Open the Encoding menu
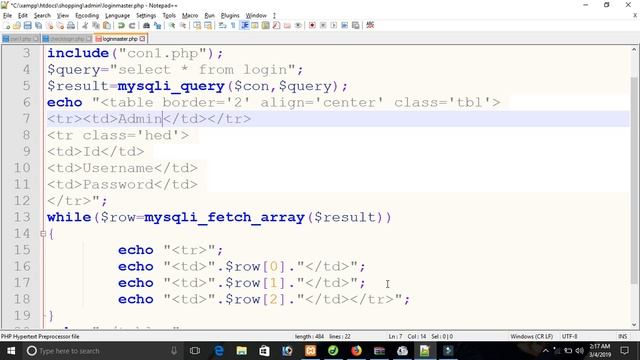640x360 pixels. (87, 16)
